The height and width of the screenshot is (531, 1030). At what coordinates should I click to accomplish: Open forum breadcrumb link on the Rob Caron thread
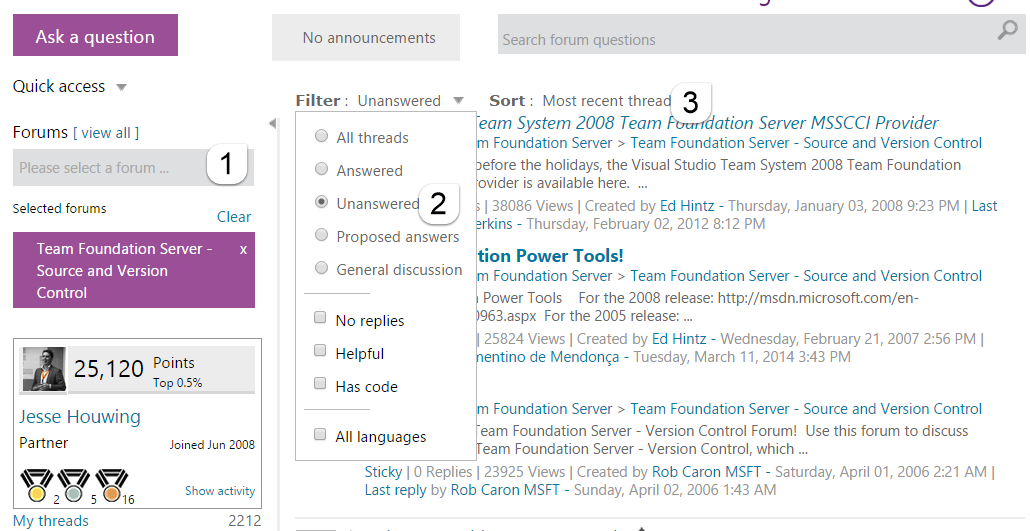coord(806,409)
